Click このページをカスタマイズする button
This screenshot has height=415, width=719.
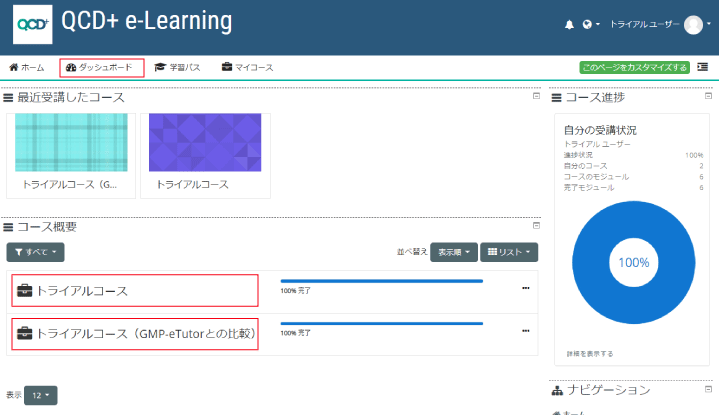pyautogui.click(x=634, y=67)
